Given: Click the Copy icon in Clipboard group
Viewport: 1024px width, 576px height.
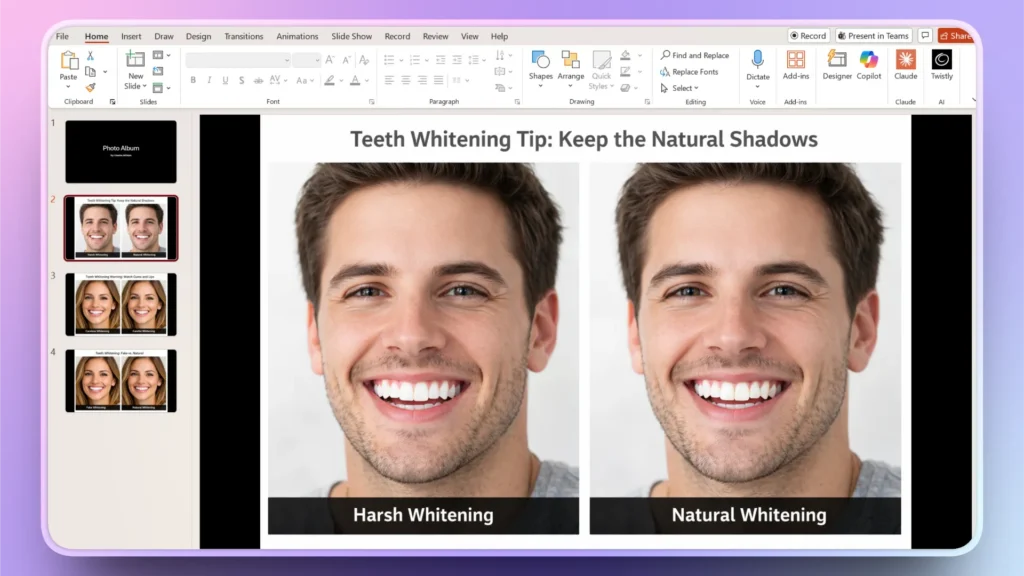Looking at the screenshot, I should [x=91, y=72].
